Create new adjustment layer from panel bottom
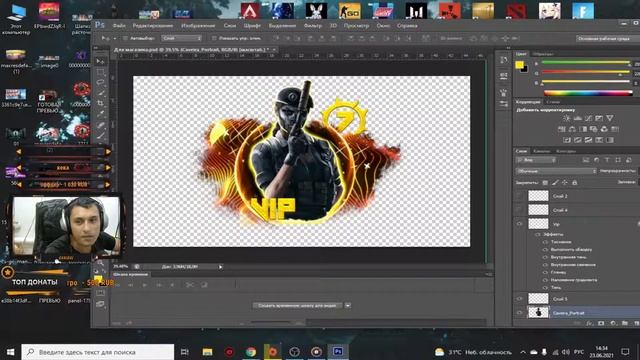This screenshot has height=360, width=640. pyautogui.click(x=613, y=323)
